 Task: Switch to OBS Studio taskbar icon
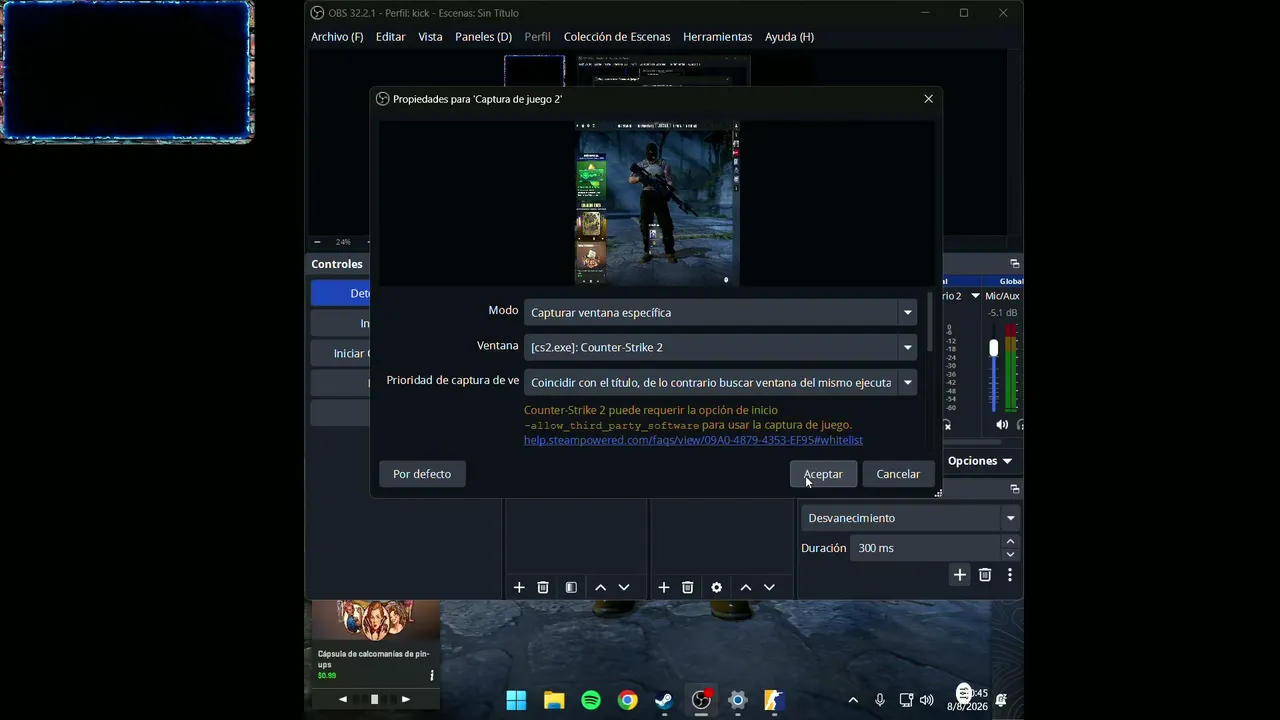tap(701, 700)
